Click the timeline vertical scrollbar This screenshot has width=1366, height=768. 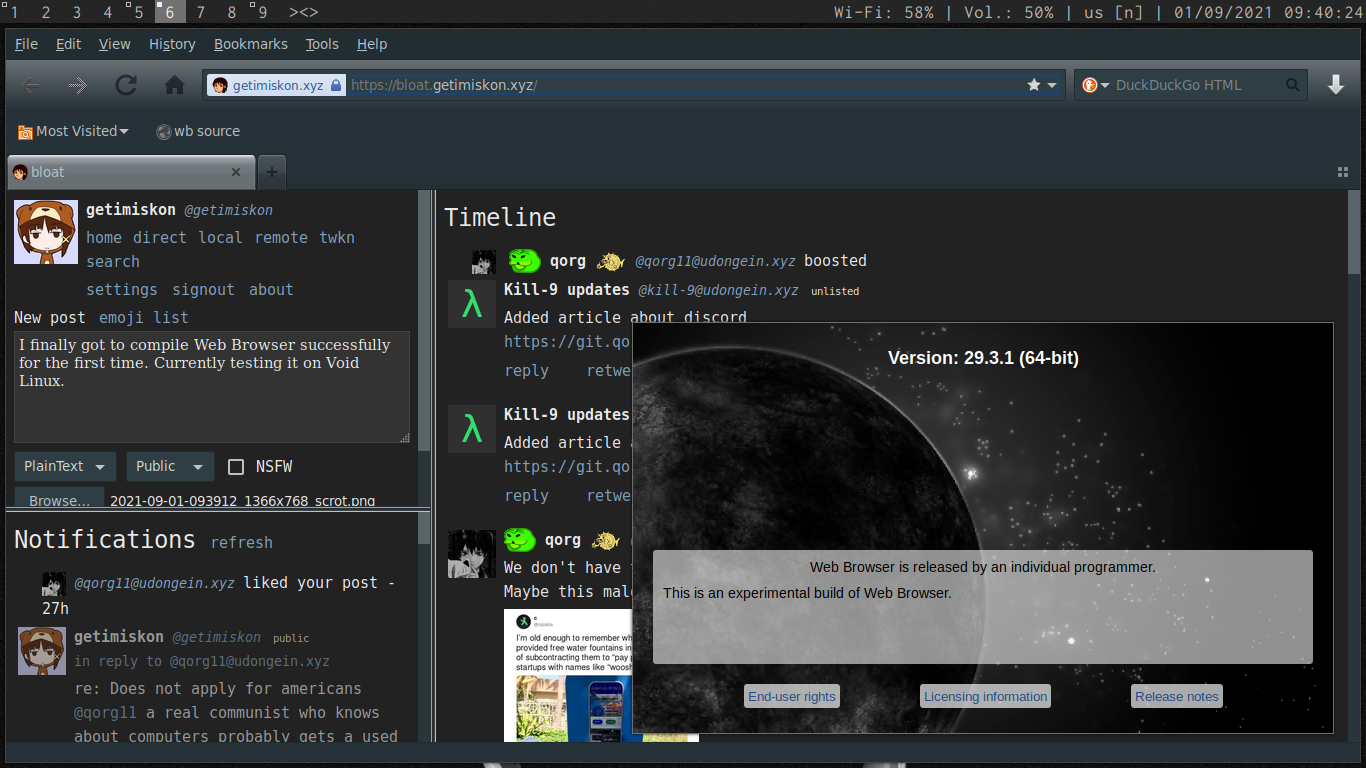pos(1354,232)
